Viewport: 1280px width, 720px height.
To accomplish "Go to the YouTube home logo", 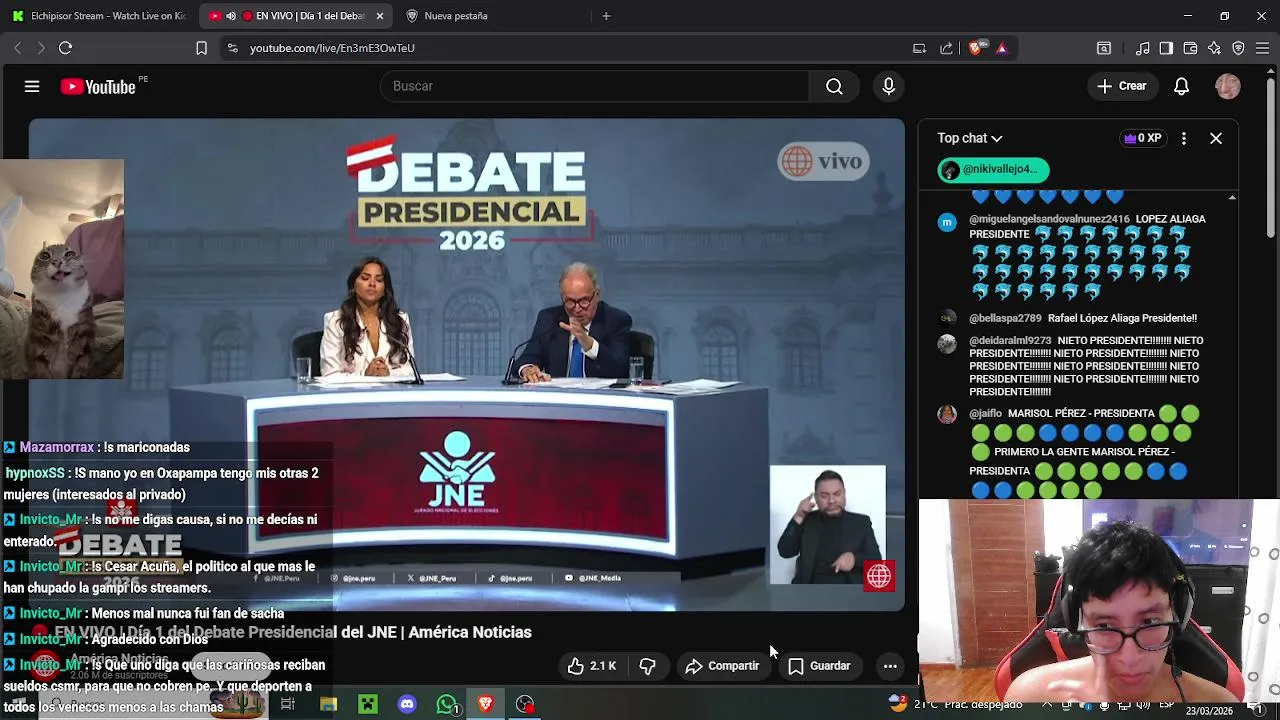I will pyautogui.click(x=98, y=87).
